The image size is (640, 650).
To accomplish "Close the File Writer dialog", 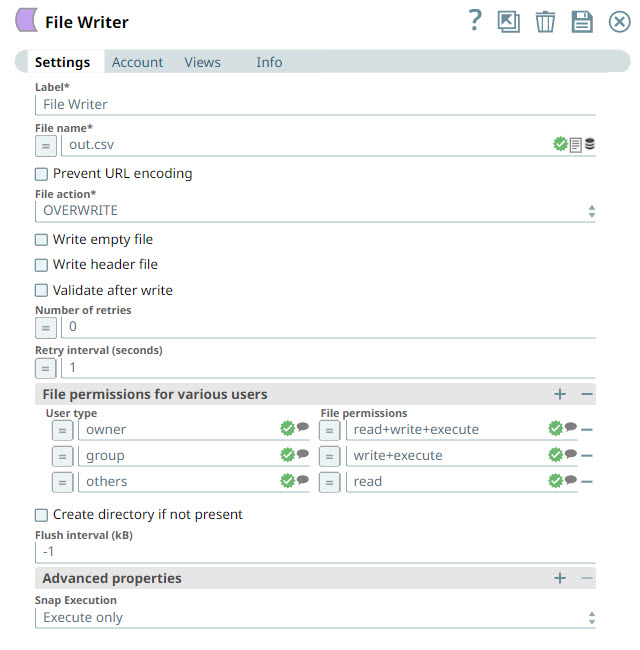I will click(620, 22).
